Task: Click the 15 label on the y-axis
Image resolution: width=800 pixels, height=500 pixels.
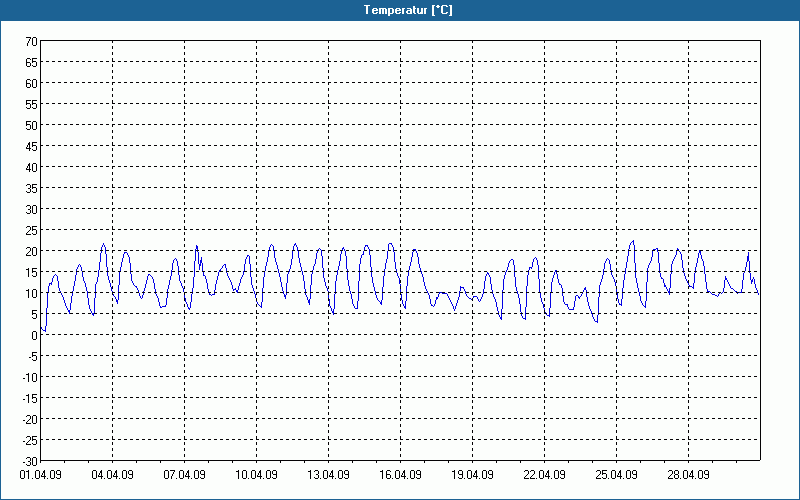Action: click(32, 272)
